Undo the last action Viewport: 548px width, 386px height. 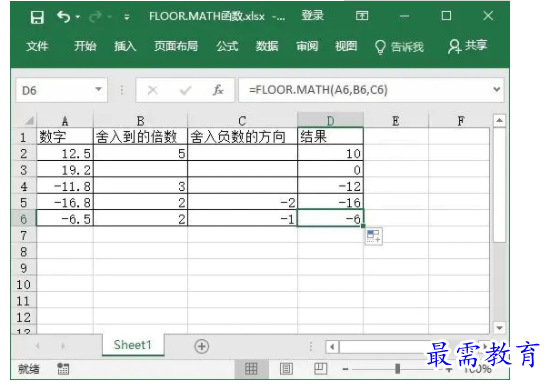tap(64, 16)
